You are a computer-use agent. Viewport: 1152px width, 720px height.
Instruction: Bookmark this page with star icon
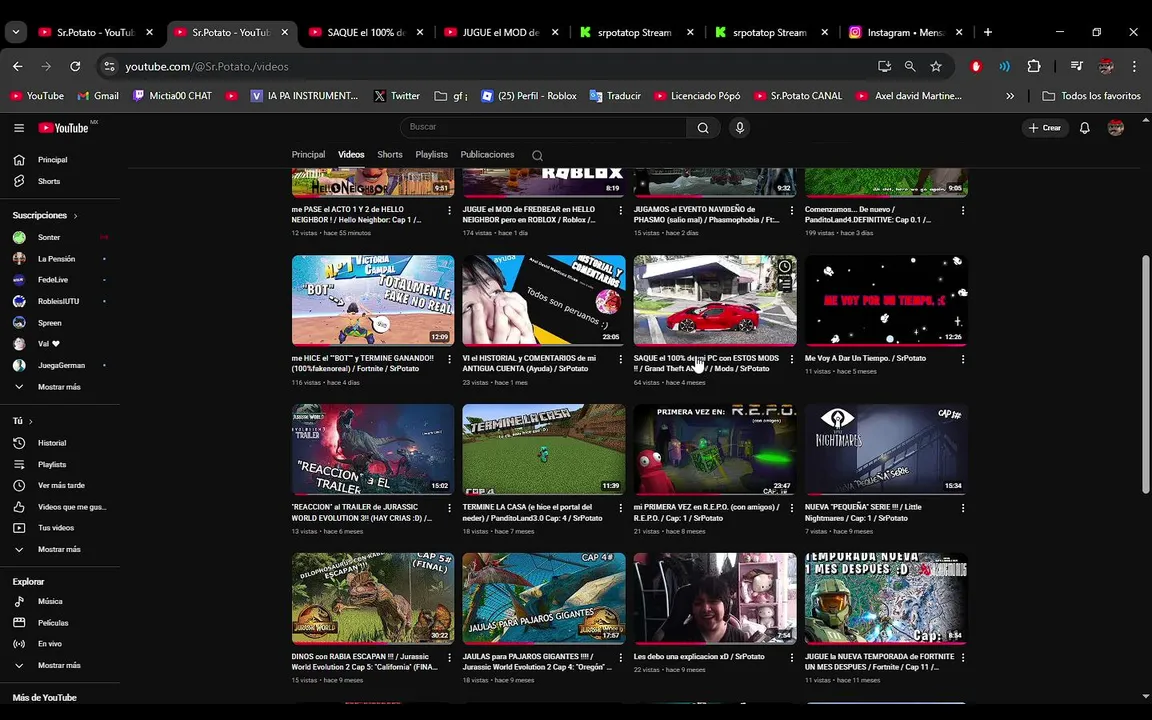point(936,66)
